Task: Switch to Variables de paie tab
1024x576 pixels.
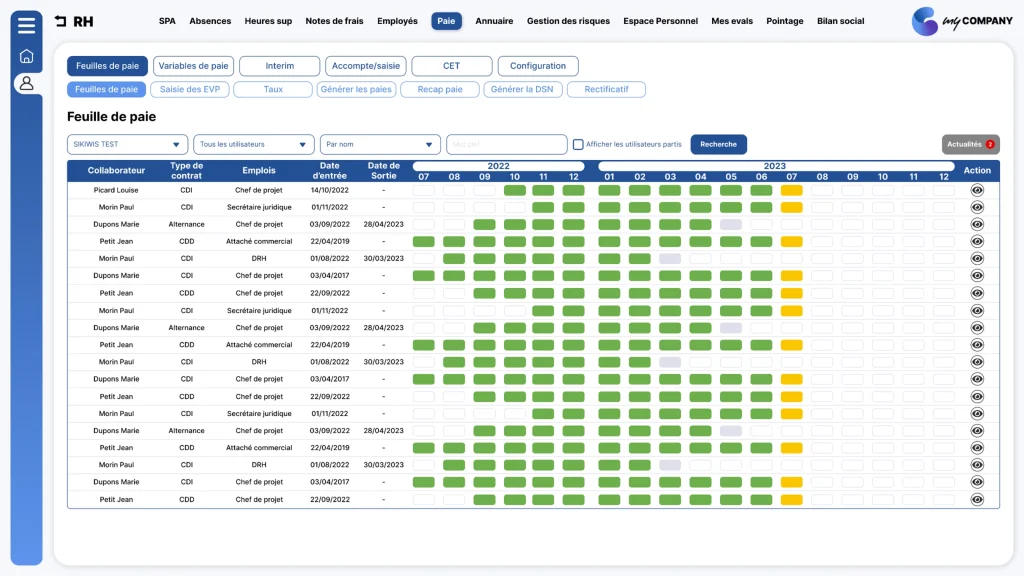Action: [x=193, y=66]
